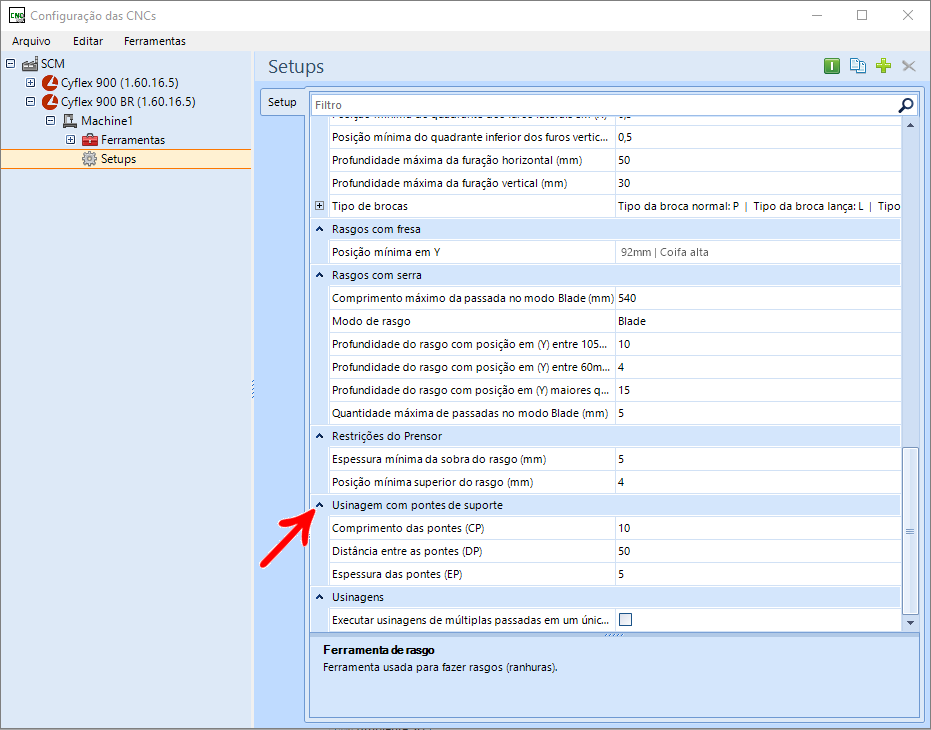This screenshot has height=730, width=931.
Task: Click the red icon of Cyflex 900 BR
Action: pos(50,102)
